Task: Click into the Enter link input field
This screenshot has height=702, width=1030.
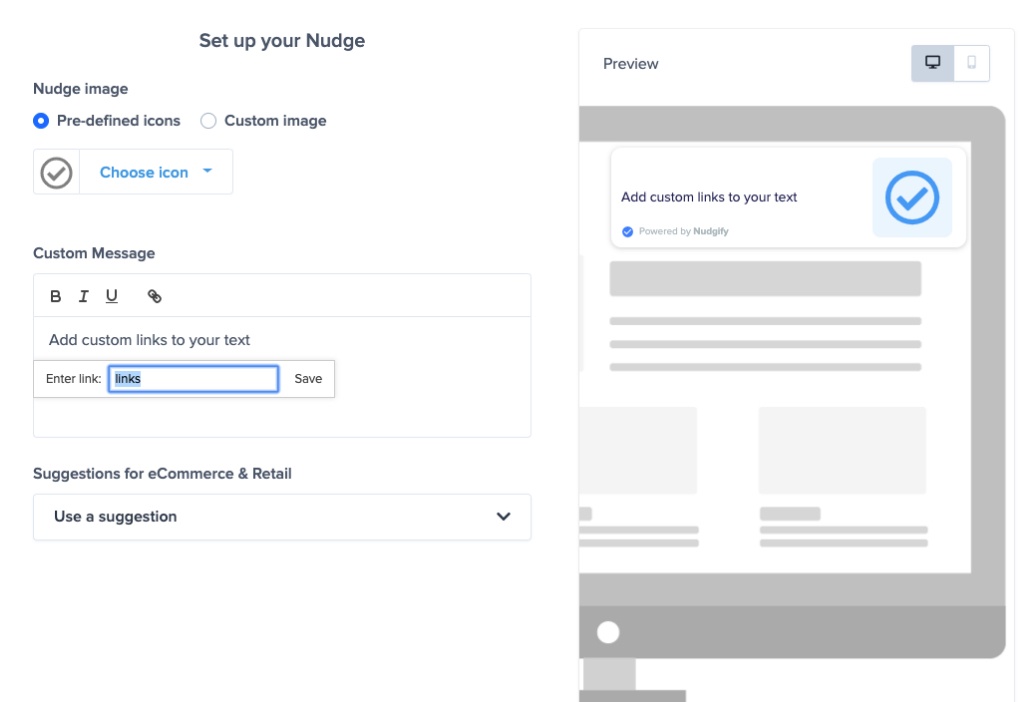Action: coord(193,379)
